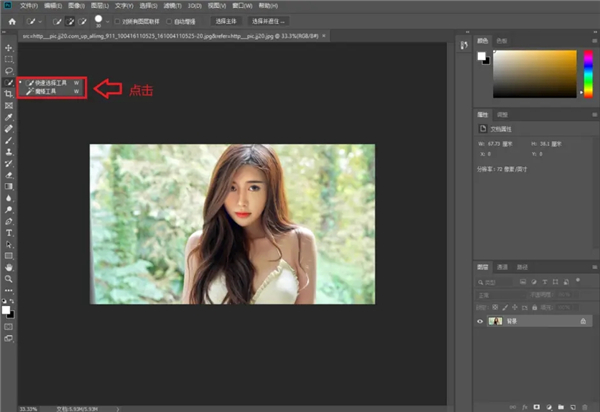Viewport: 600px width, 412px height.
Task: Open the 图像 menu
Action: point(76,6)
